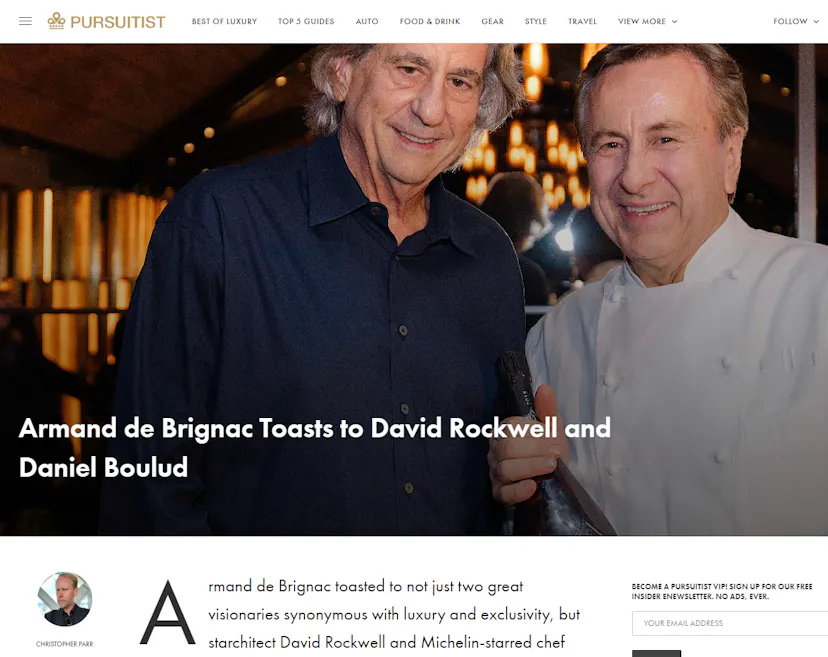
Task: Open Christopher Parr's author avatar
Action: click(65, 599)
